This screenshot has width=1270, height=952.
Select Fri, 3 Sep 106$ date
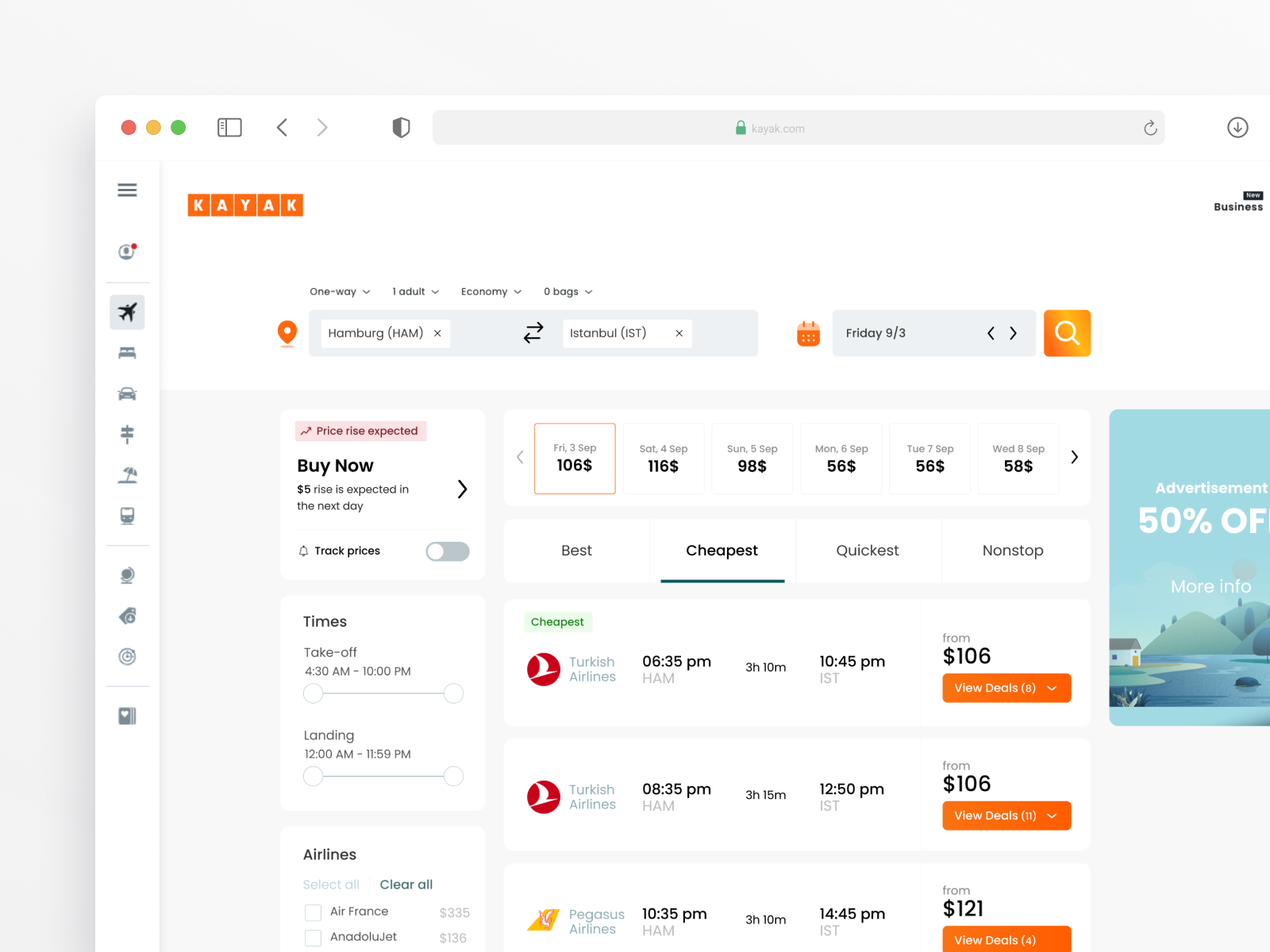pyautogui.click(x=575, y=459)
